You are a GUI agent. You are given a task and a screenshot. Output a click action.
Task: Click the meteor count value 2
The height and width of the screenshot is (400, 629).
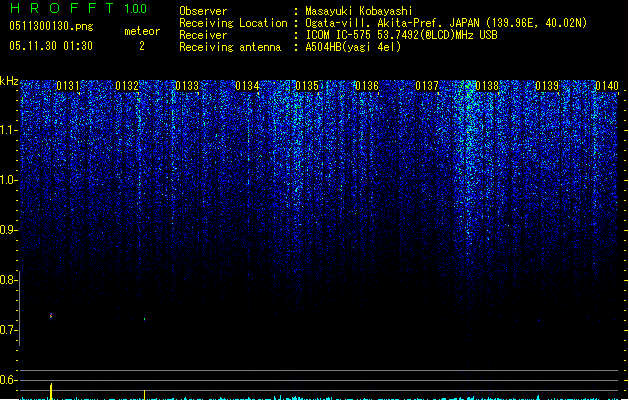coord(142,46)
